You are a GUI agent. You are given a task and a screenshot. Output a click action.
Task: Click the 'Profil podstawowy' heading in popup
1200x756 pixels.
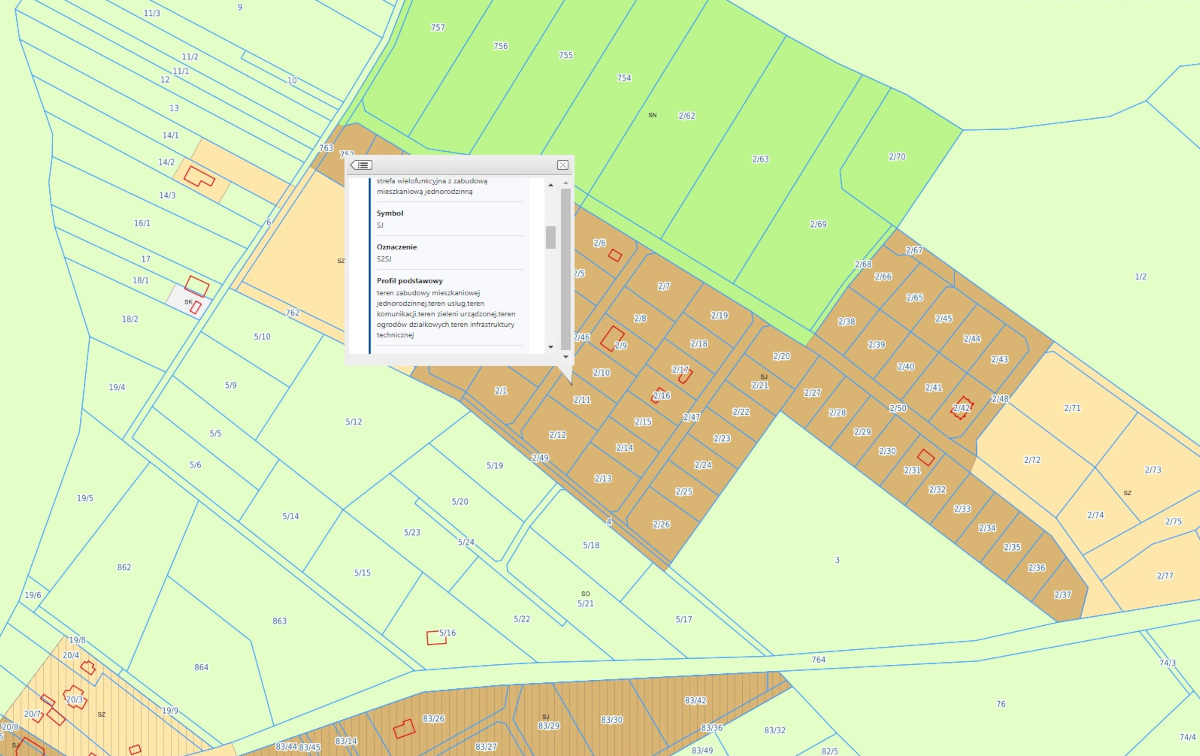(409, 281)
